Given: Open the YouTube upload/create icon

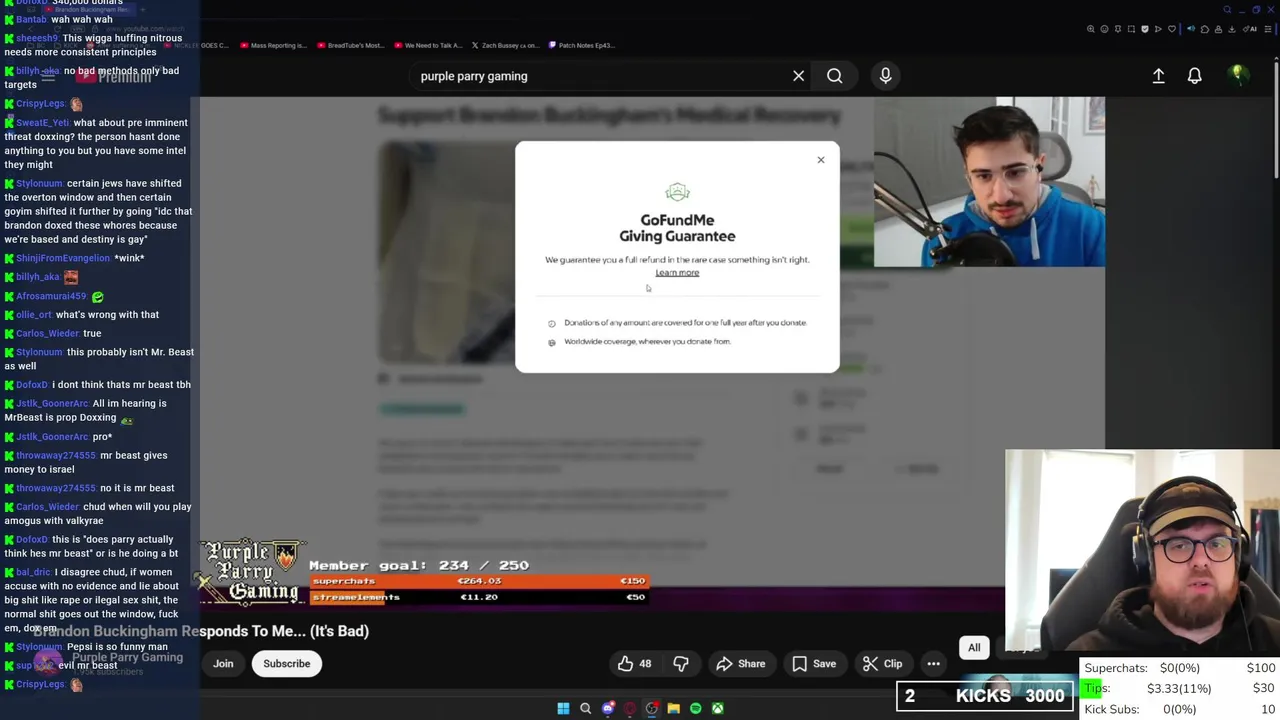Looking at the screenshot, I should tap(1158, 76).
